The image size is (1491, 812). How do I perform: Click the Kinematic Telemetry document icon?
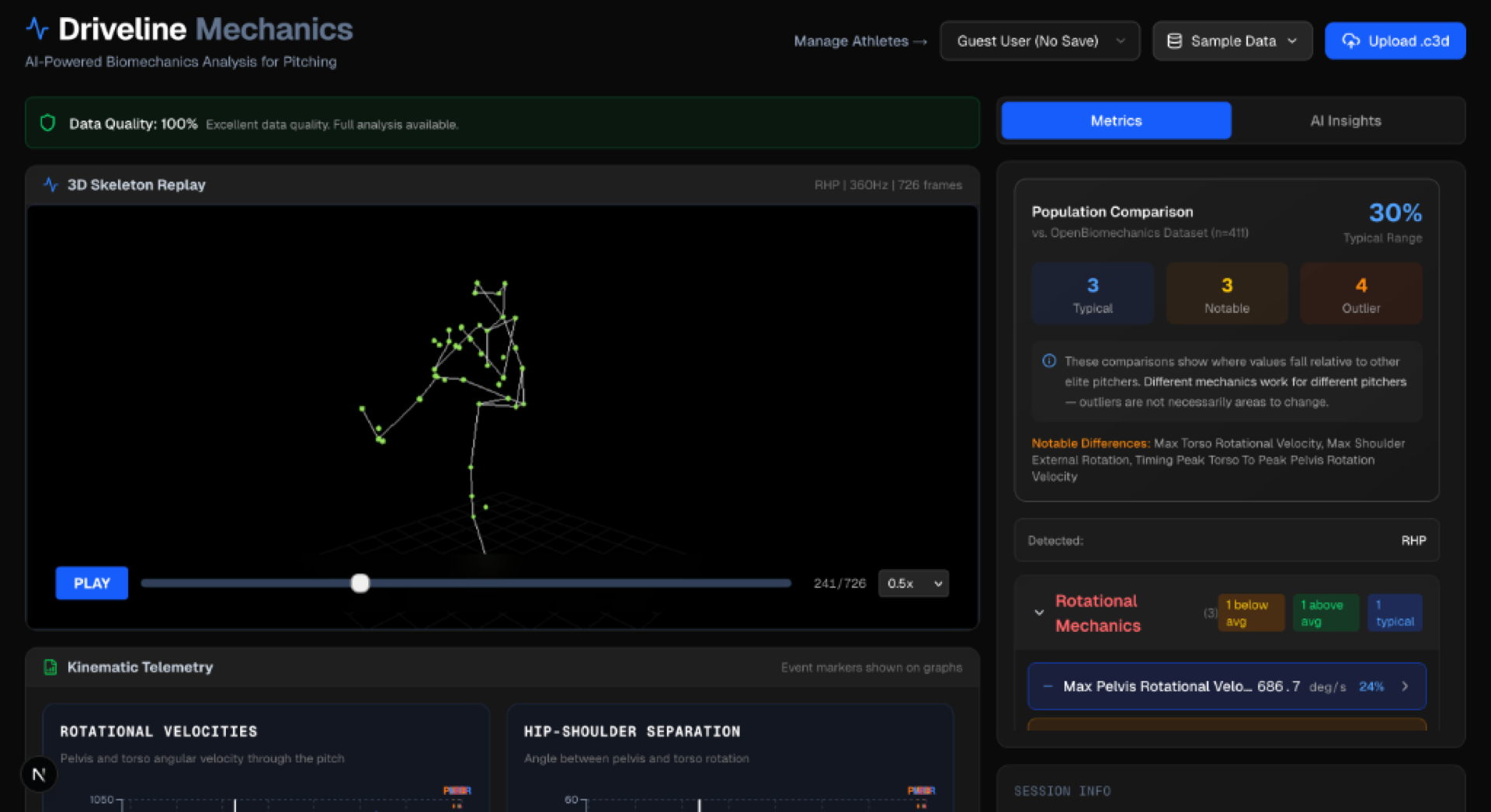point(50,667)
